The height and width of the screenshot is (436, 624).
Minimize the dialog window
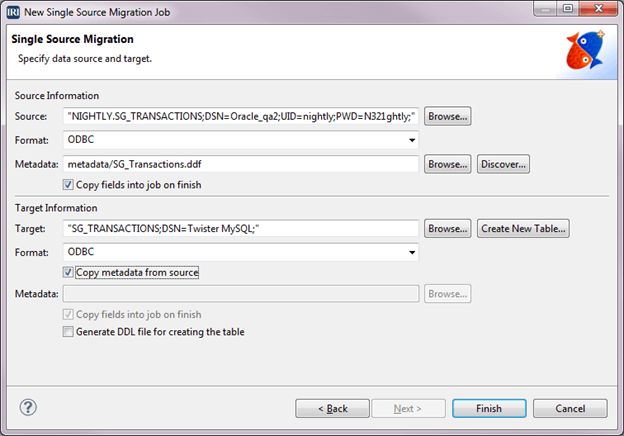point(545,8)
